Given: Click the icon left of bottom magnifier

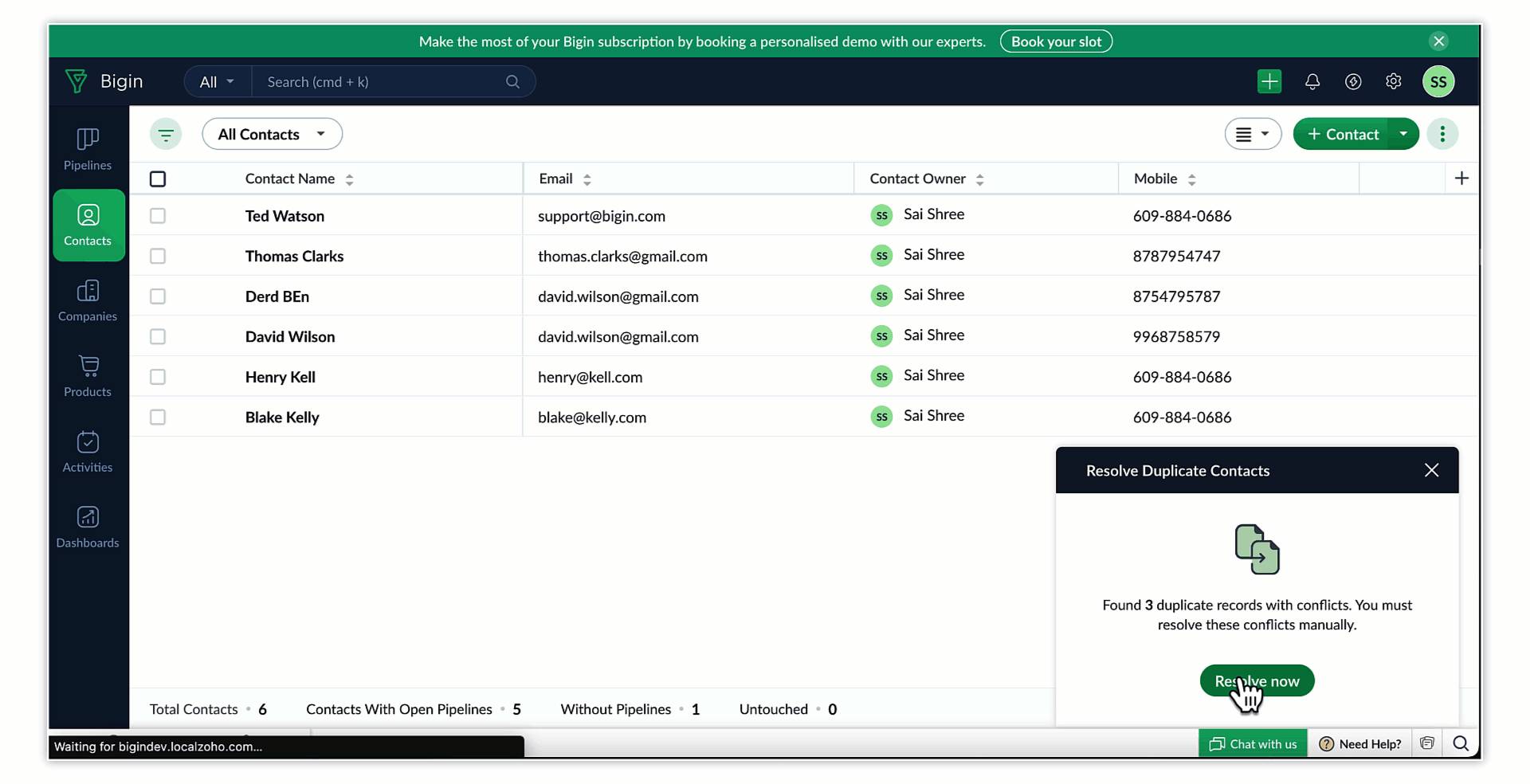Looking at the screenshot, I should pyautogui.click(x=1427, y=743).
